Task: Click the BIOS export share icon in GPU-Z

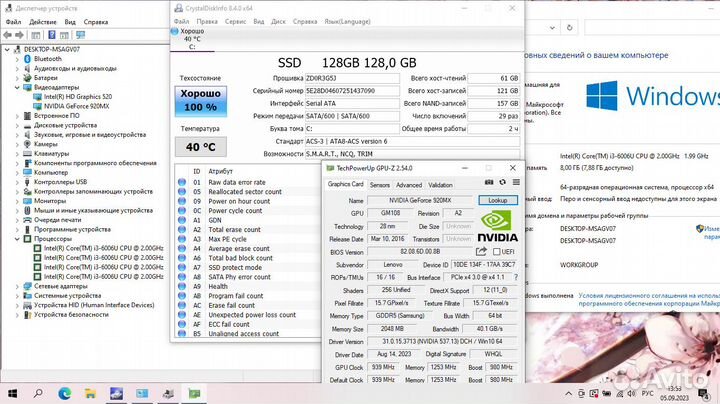Action: 481,251
